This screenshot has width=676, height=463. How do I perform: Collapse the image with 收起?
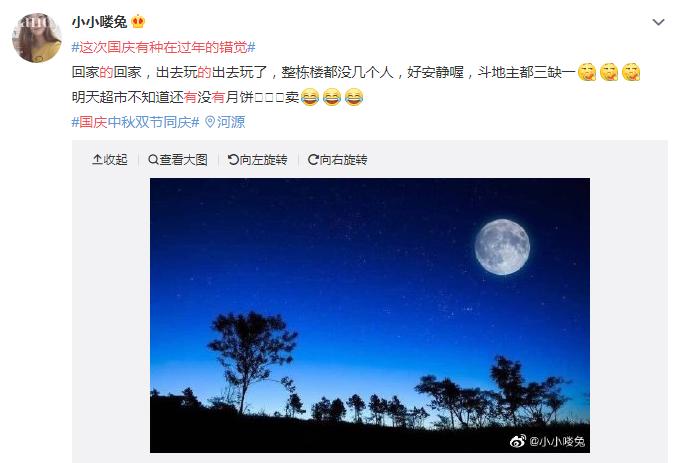[x=110, y=160]
